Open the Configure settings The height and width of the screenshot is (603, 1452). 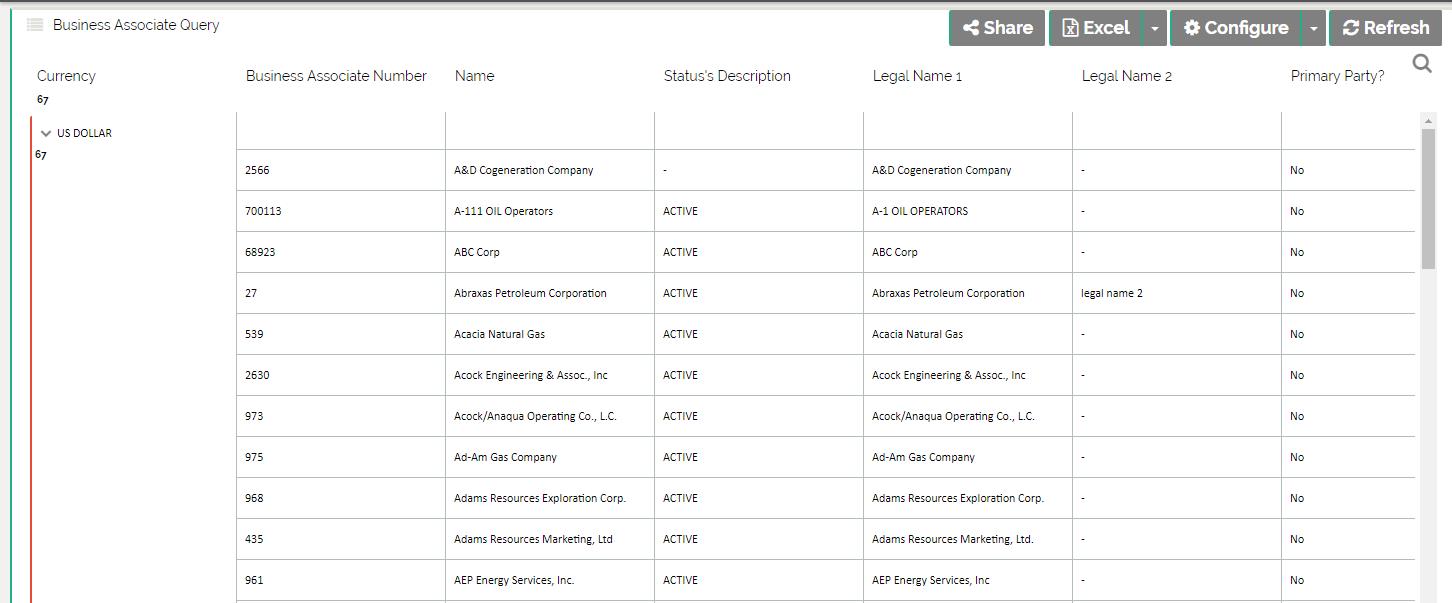tap(1235, 28)
